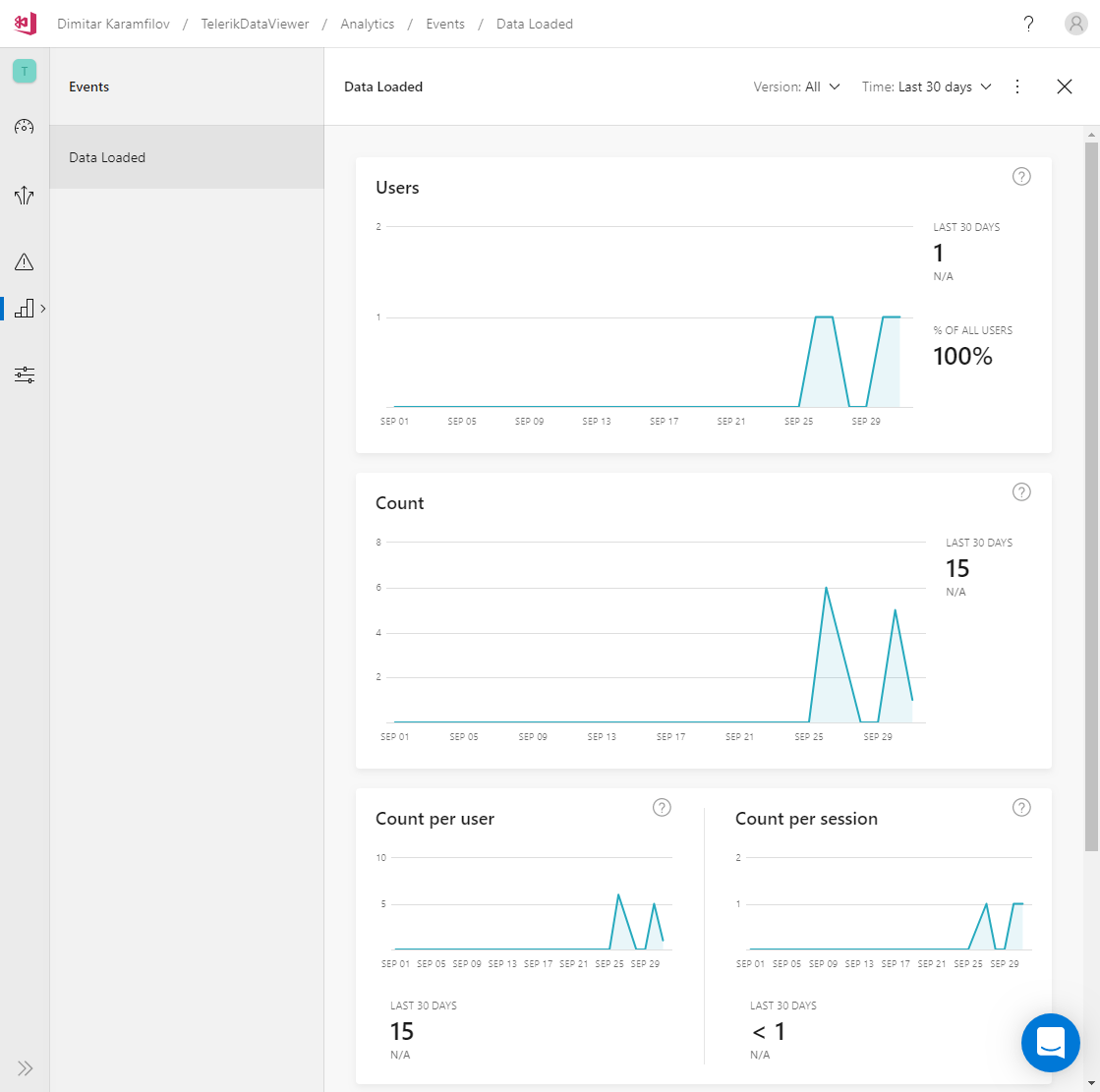Open the chat support bubble
The height and width of the screenshot is (1092, 1100).
pyautogui.click(x=1050, y=1043)
